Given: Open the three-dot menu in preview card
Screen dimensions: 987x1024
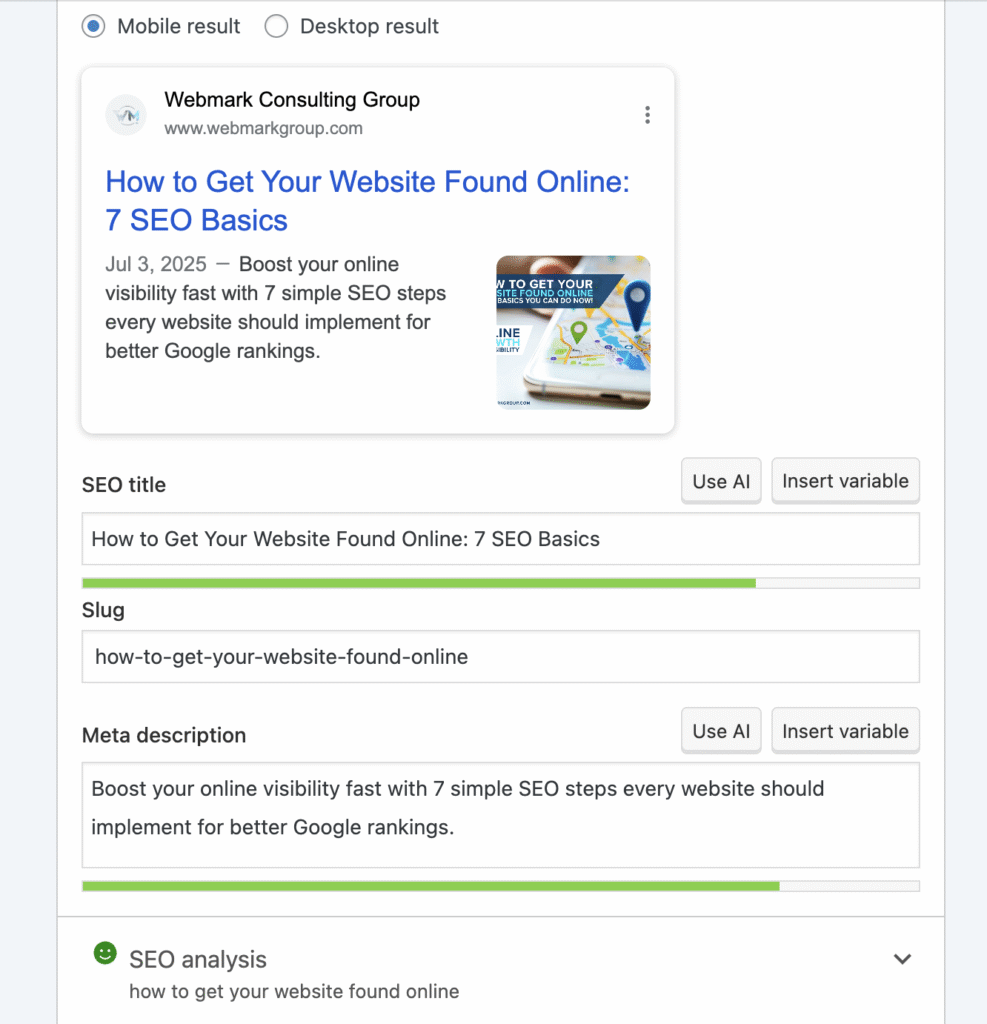Looking at the screenshot, I should [x=647, y=115].
